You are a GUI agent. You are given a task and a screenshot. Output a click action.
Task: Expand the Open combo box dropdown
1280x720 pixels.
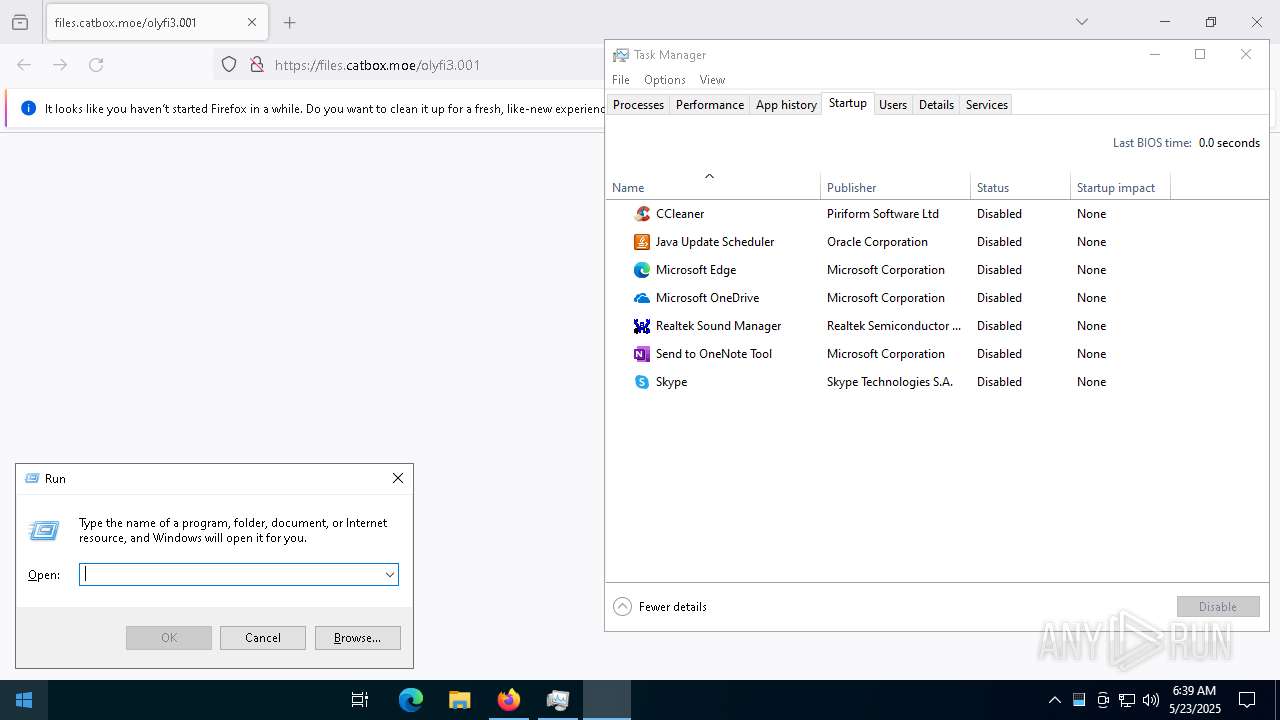(389, 574)
